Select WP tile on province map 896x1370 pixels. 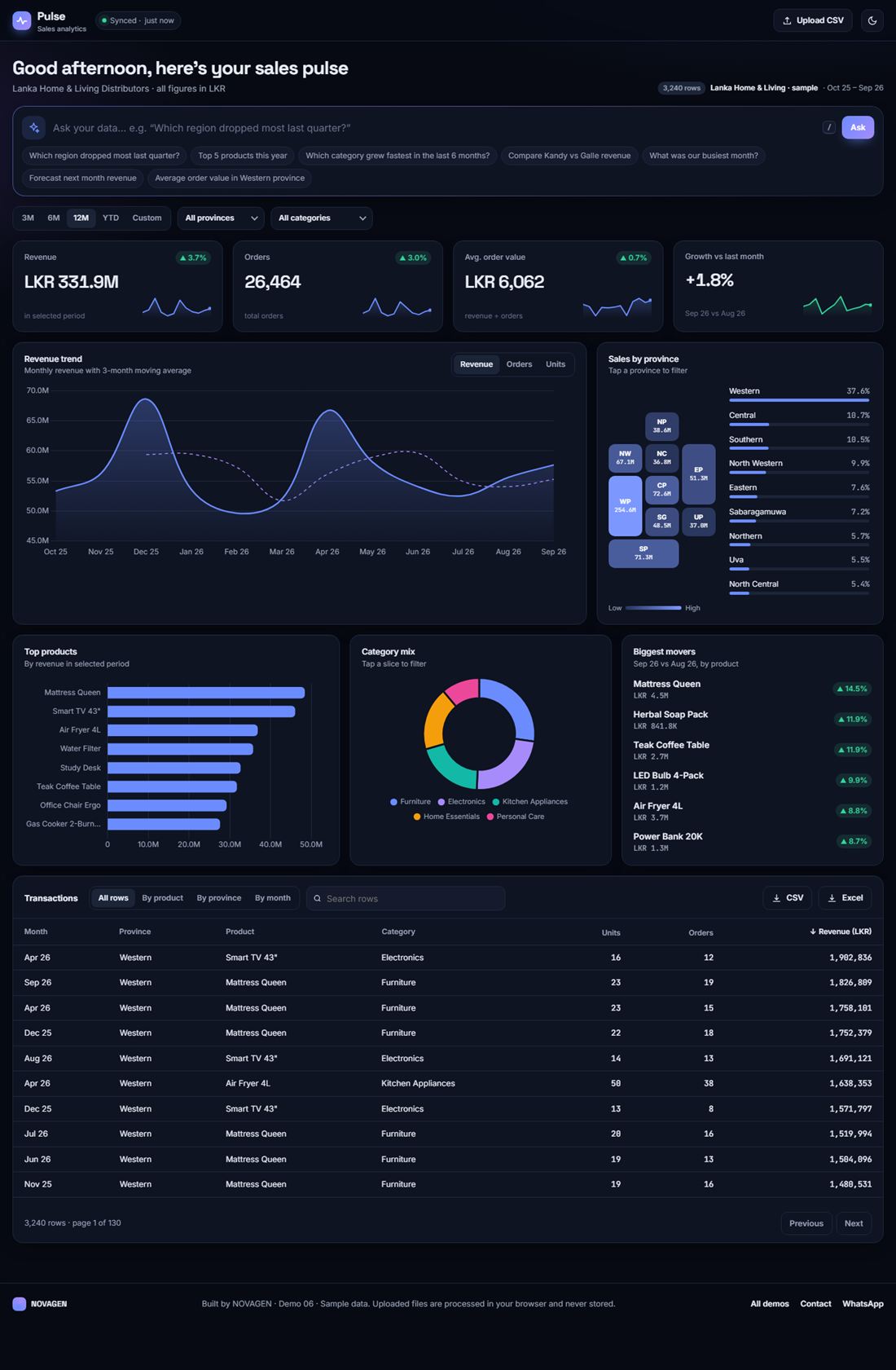point(625,506)
